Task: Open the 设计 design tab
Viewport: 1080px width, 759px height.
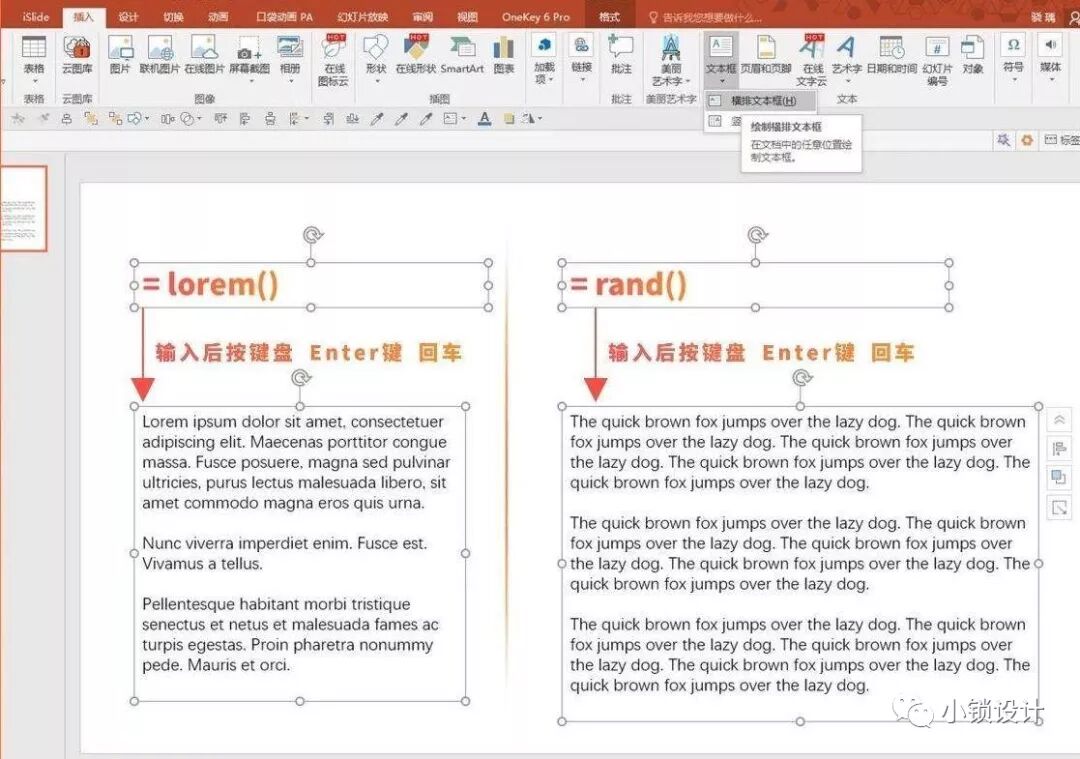Action: [128, 17]
